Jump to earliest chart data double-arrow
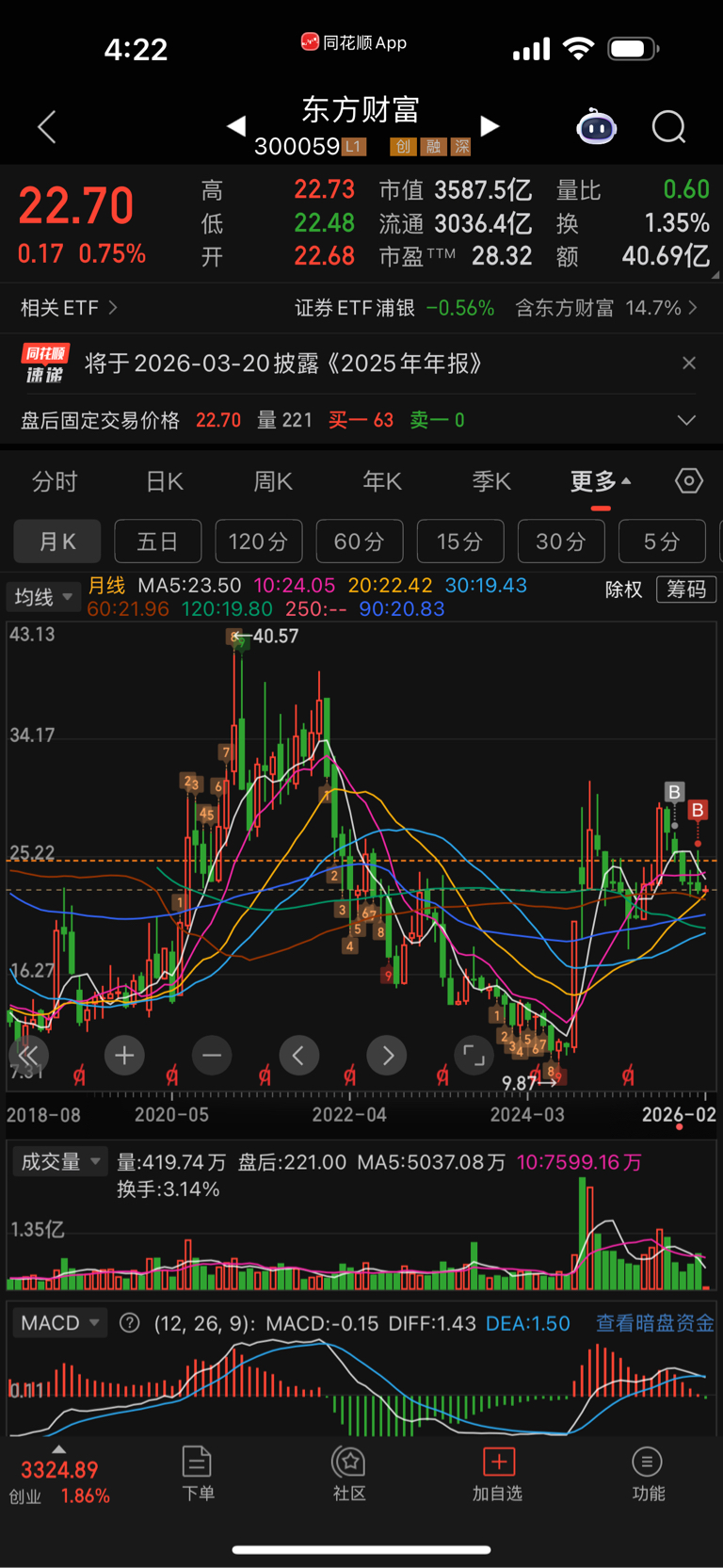This screenshot has height=1568, width=723. pos(28,1055)
